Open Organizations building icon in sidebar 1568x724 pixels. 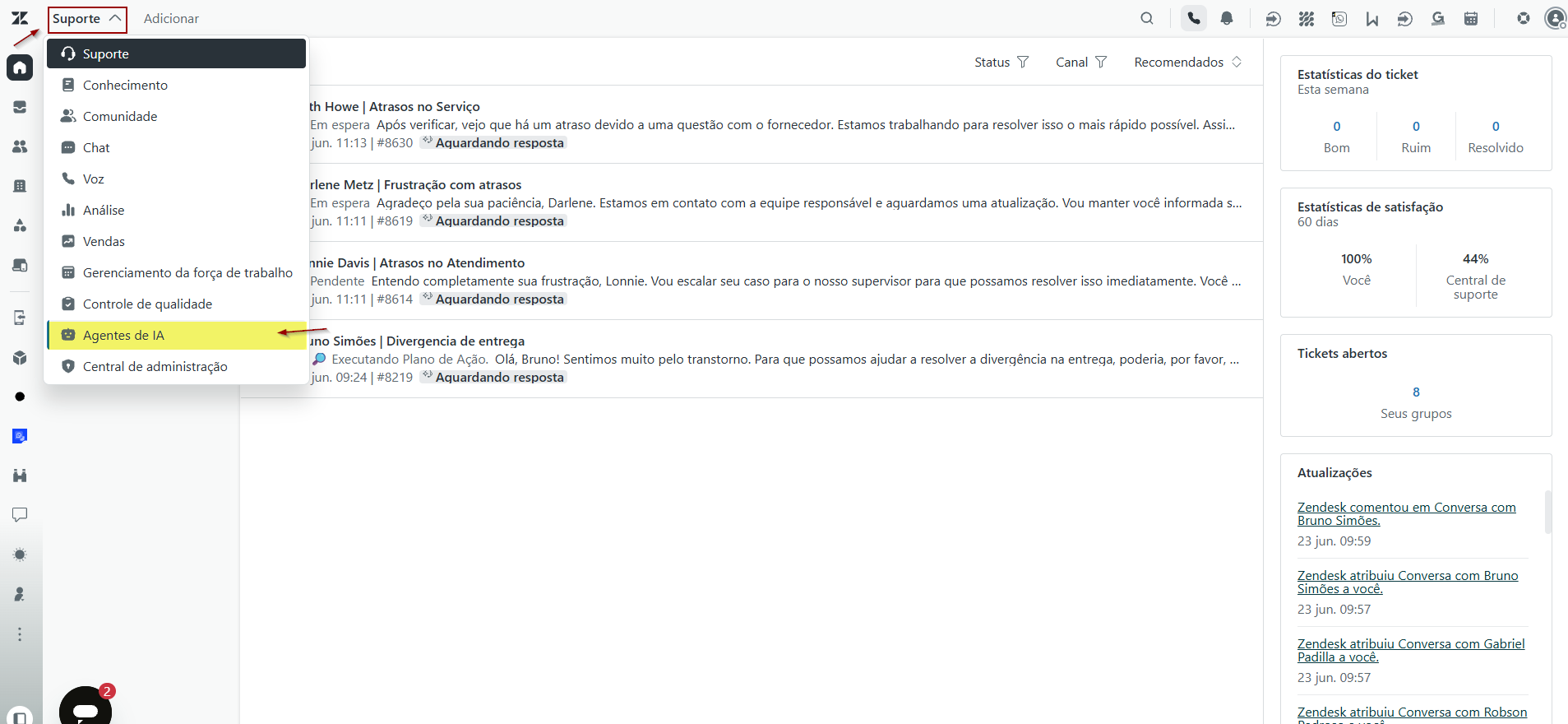click(20, 186)
